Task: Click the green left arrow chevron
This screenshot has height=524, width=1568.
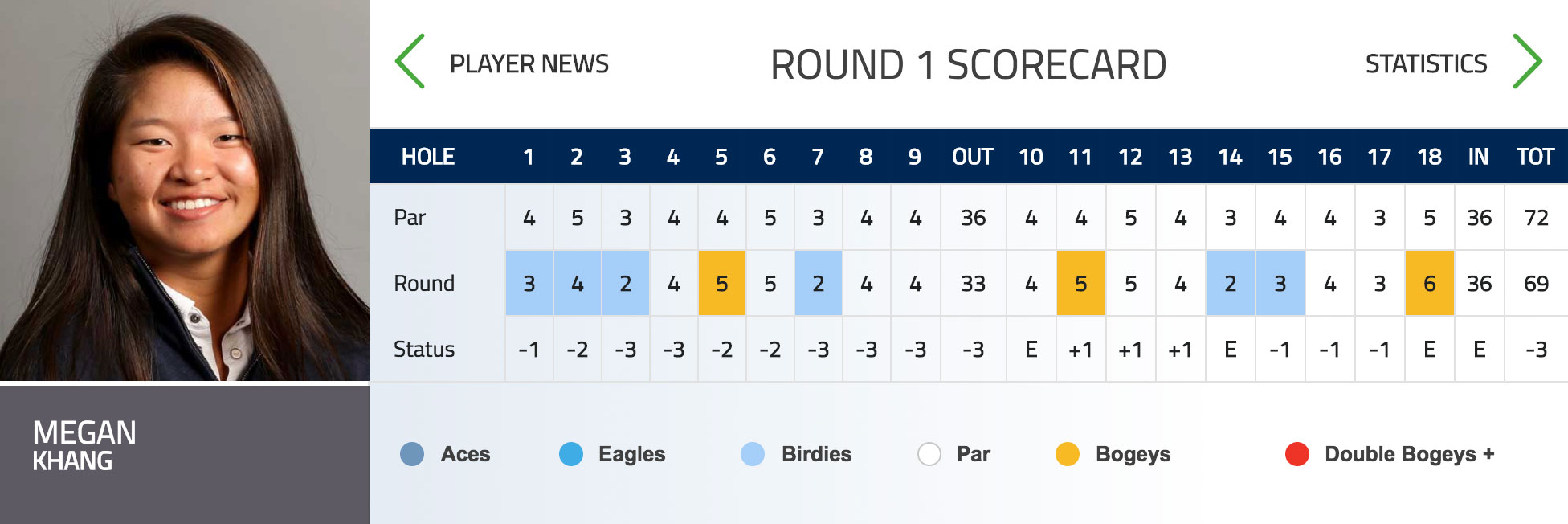Action: pyautogui.click(x=410, y=61)
